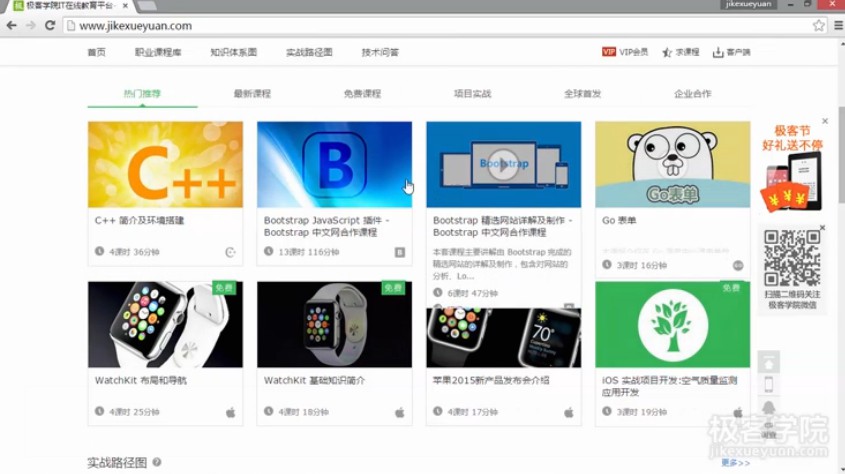Screen dimensions: 845x474
Task: Click the Bootstrap category icon on JavaScript 插件 card
Action: coord(399,252)
